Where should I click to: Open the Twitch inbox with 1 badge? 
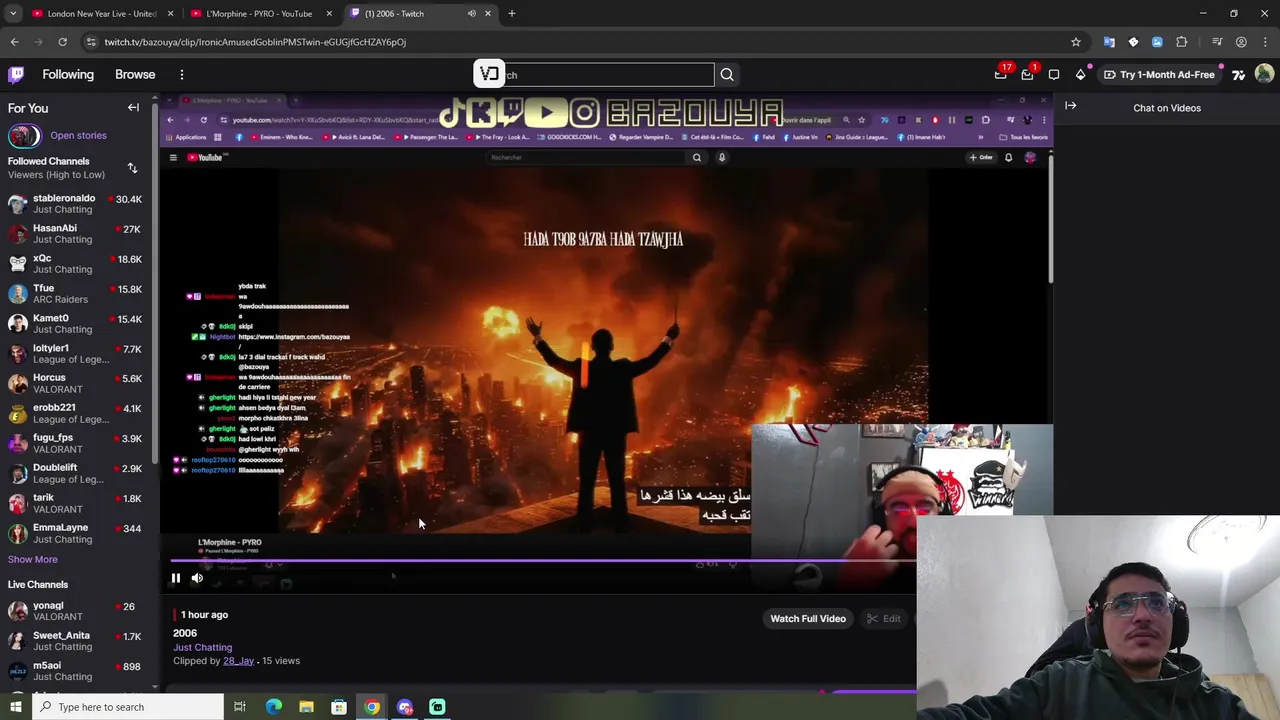[1027, 74]
